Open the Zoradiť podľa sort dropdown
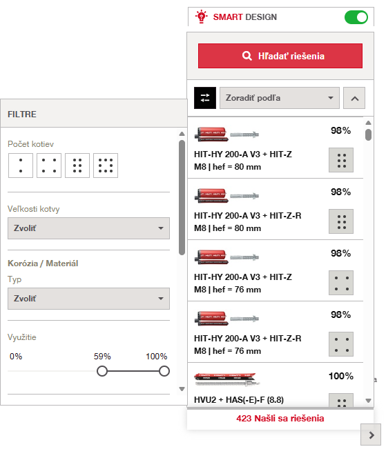The width and height of the screenshot is (386, 449). tap(279, 98)
